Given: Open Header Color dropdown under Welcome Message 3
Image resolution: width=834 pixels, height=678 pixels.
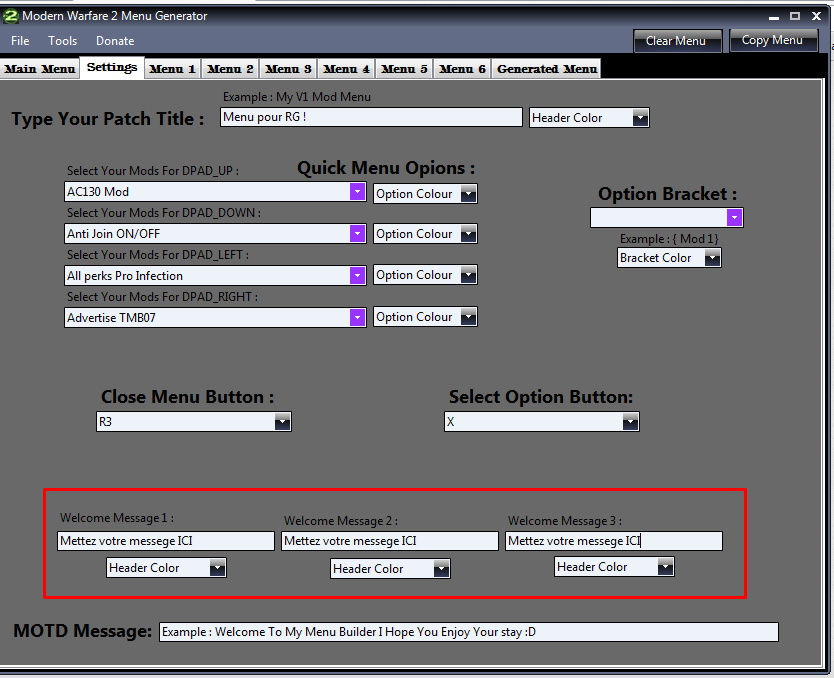Looking at the screenshot, I should pyautogui.click(x=614, y=567).
